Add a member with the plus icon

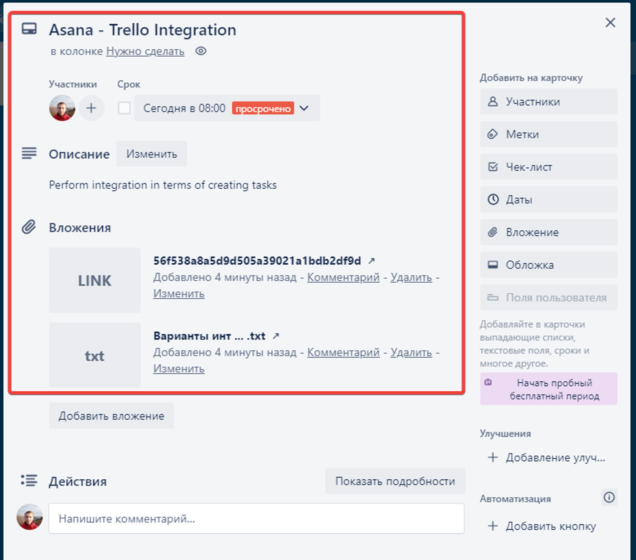[92, 108]
